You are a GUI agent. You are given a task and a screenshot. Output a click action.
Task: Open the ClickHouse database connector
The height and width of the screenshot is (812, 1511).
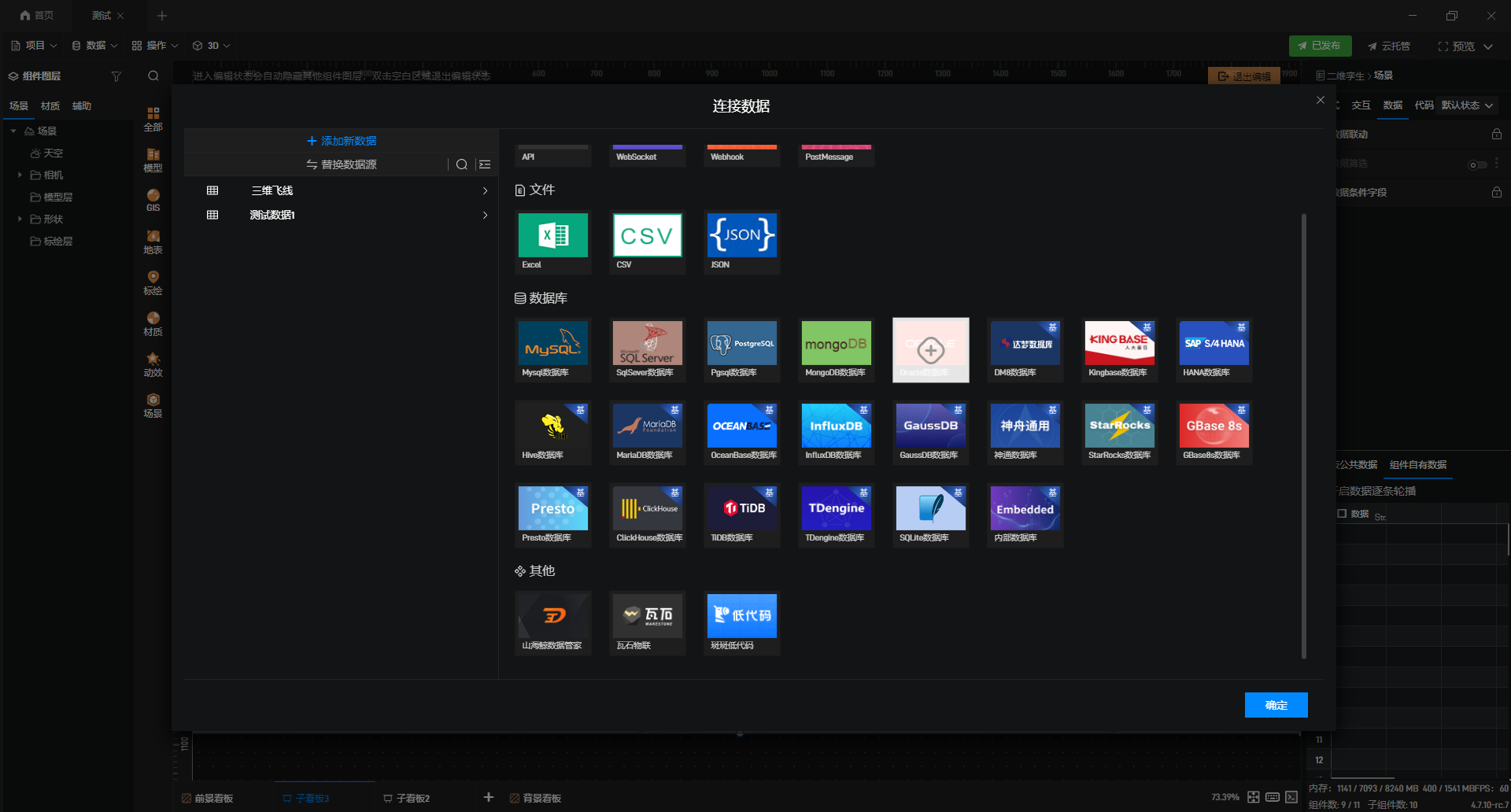coord(647,515)
